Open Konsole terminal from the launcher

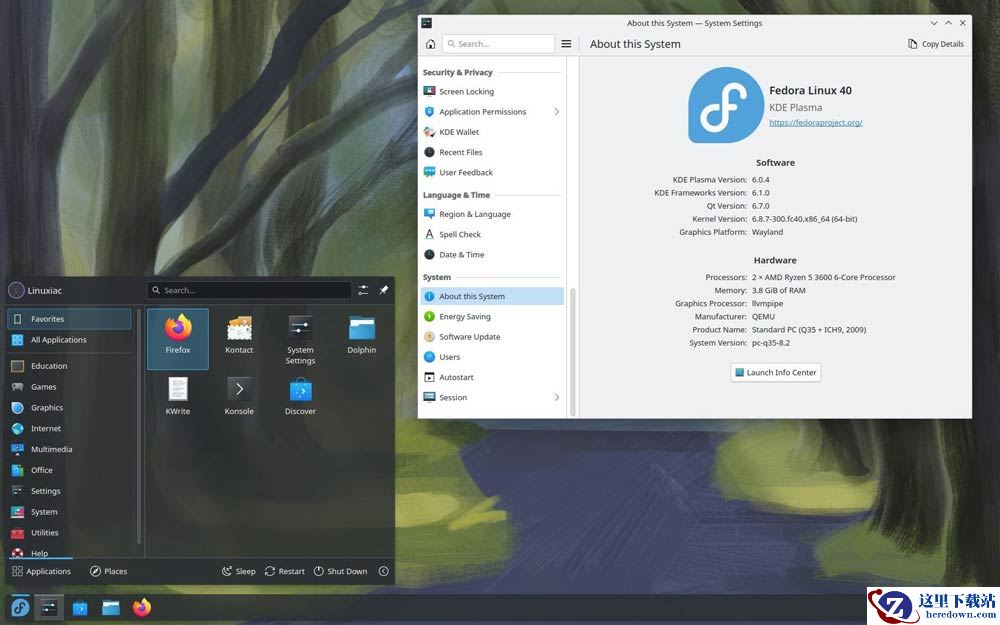(239, 397)
